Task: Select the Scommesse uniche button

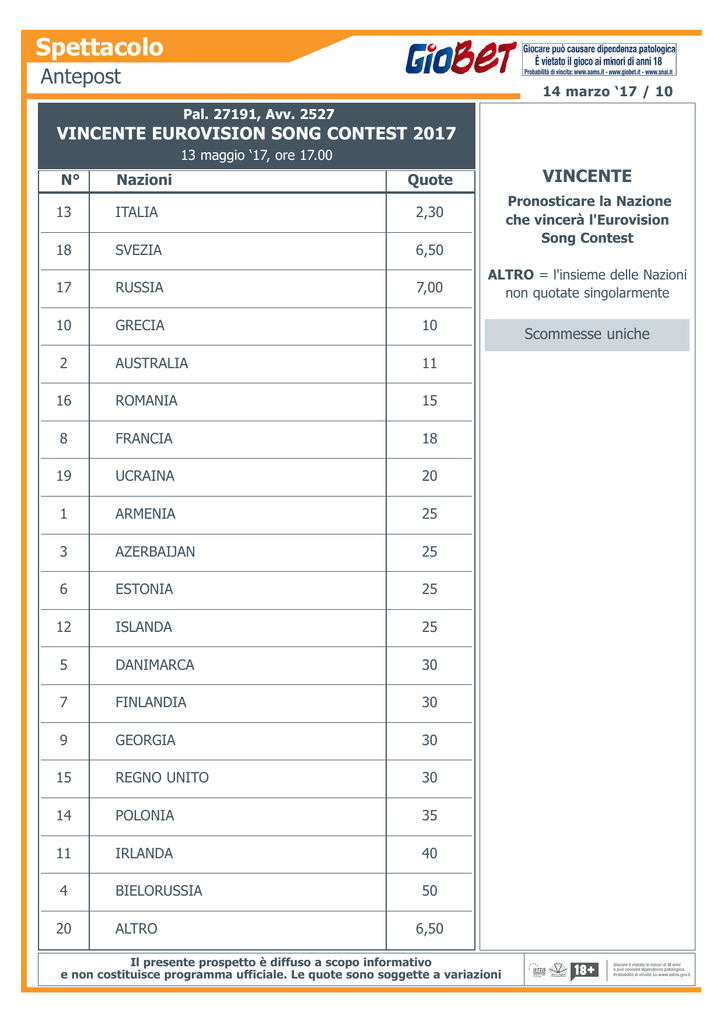Action: tap(587, 334)
